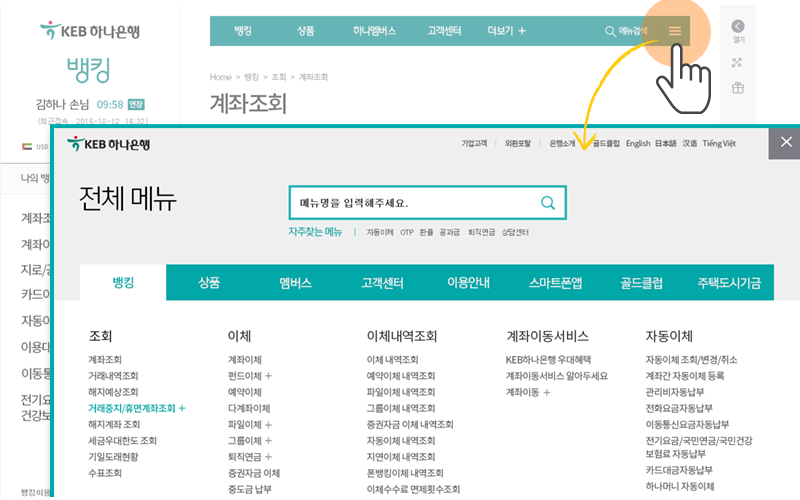This screenshot has width=800, height=500.
Task: Click the magnifier icon beside 메뉴검색
Action: [x=610, y=31]
